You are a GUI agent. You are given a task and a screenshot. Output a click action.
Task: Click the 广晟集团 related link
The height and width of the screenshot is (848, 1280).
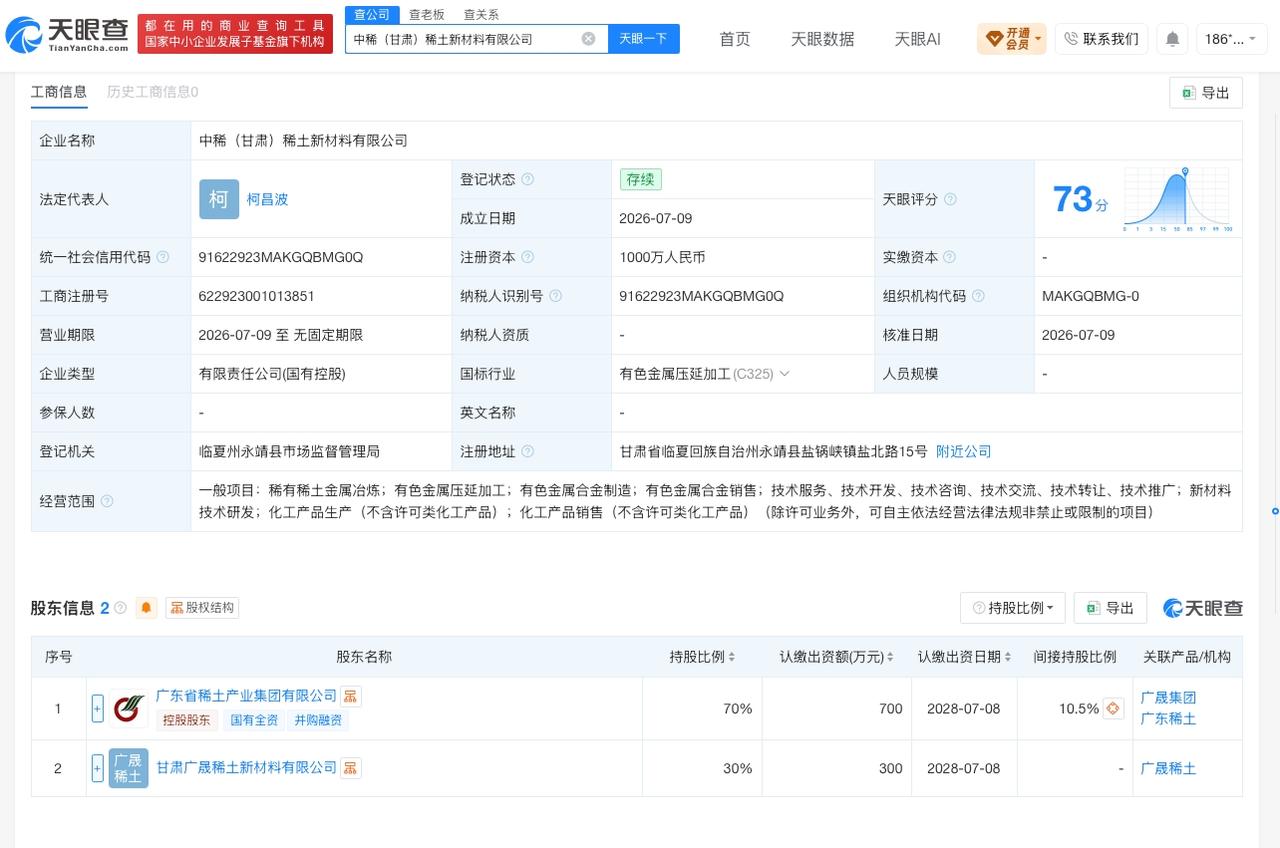[x=1168, y=698]
